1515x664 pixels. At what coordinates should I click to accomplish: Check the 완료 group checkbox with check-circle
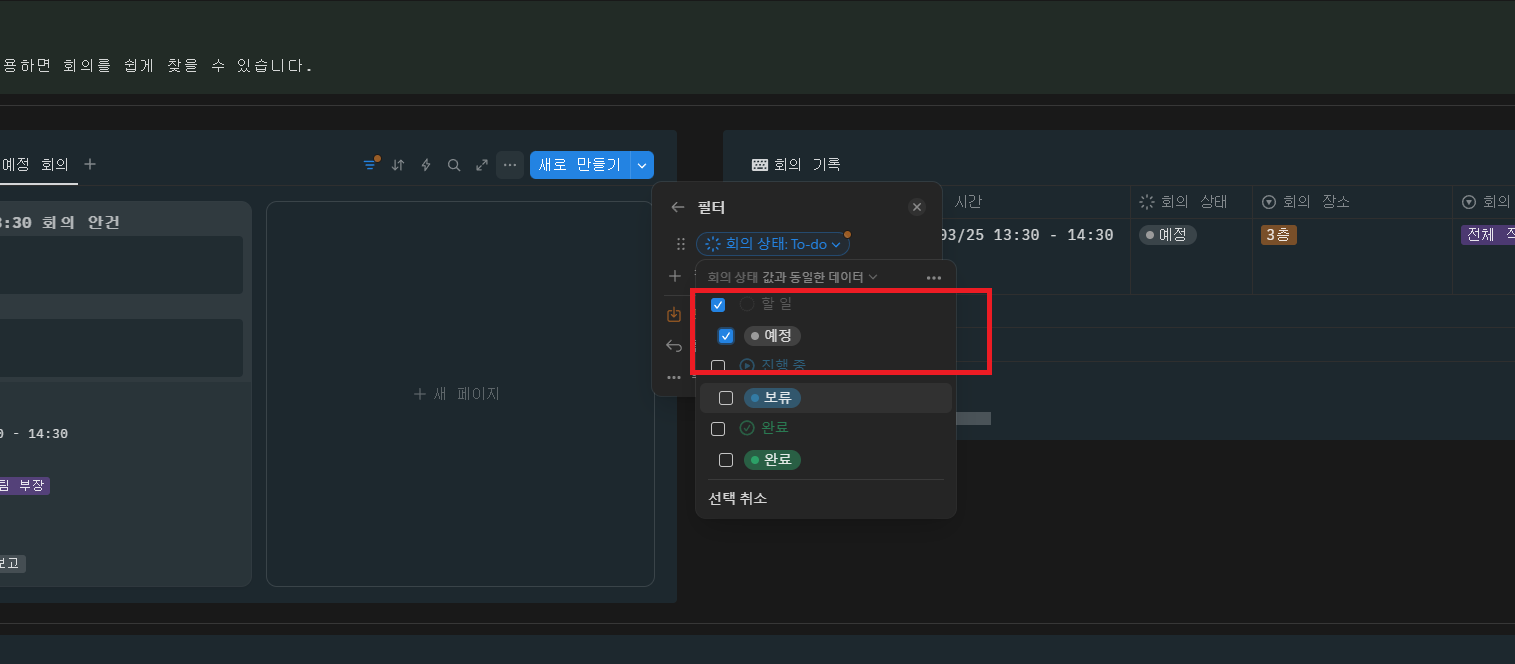point(718,428)
